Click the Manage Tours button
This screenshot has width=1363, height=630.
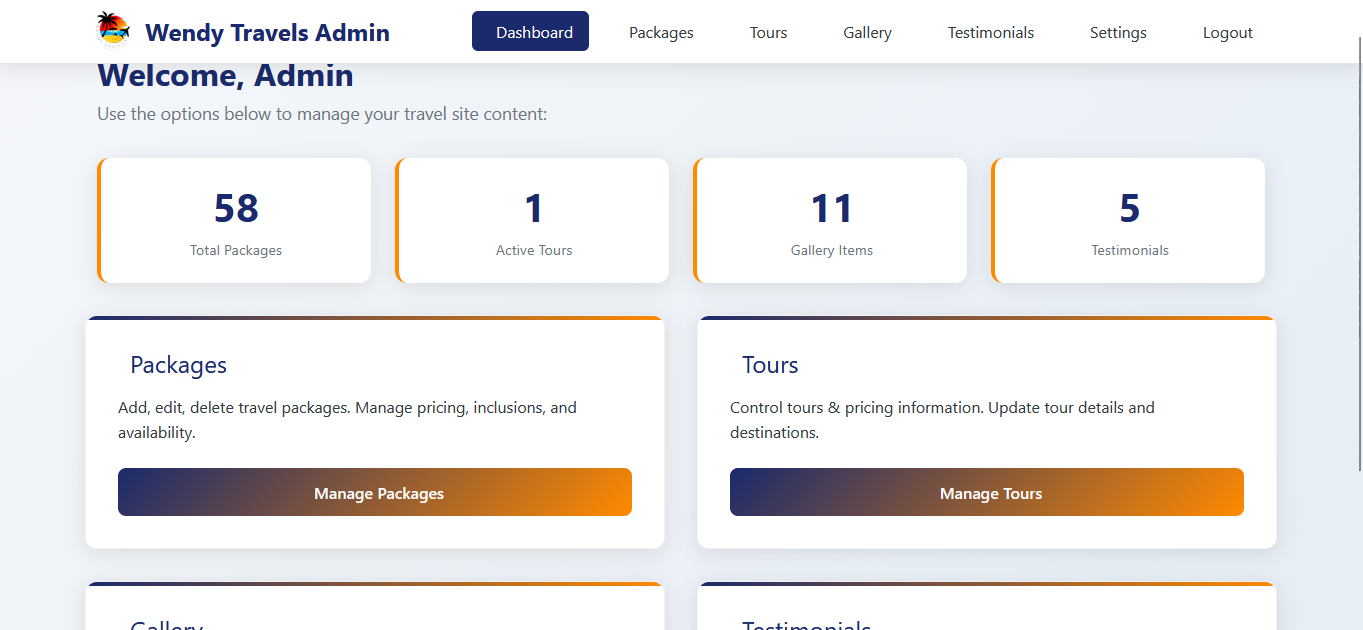click(x=986, y=492)
